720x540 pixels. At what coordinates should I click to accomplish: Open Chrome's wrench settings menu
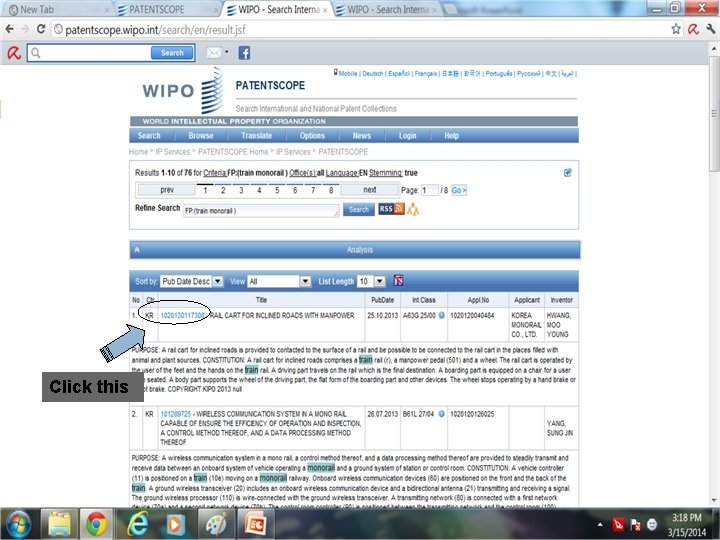pos(710,29)
